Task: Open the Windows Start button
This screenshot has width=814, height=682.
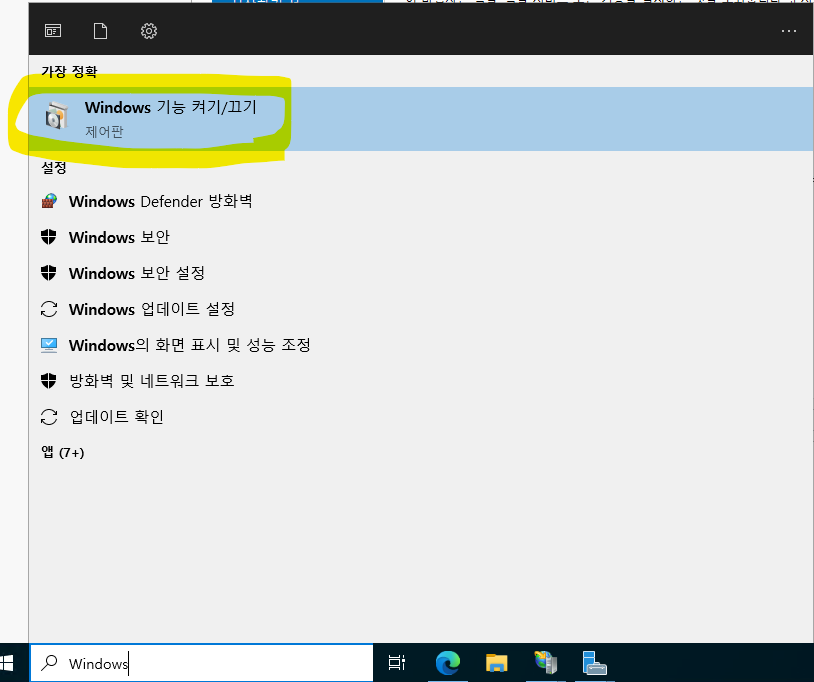Action: [7, 663]
